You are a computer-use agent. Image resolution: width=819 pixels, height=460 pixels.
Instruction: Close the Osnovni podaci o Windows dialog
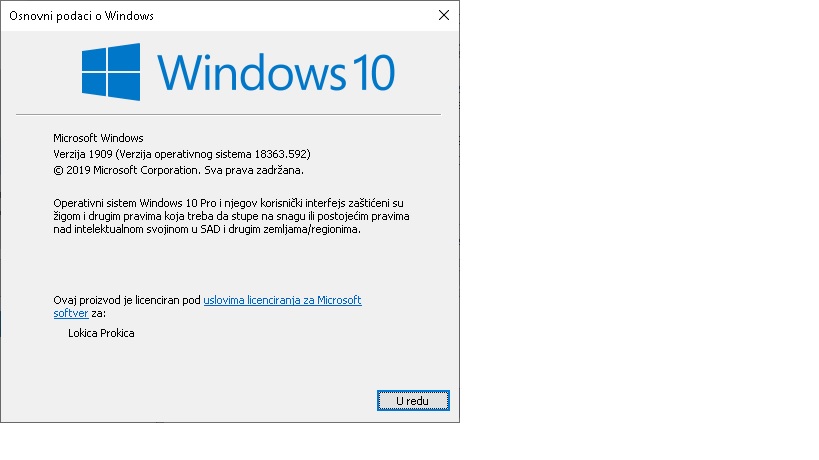443,16
